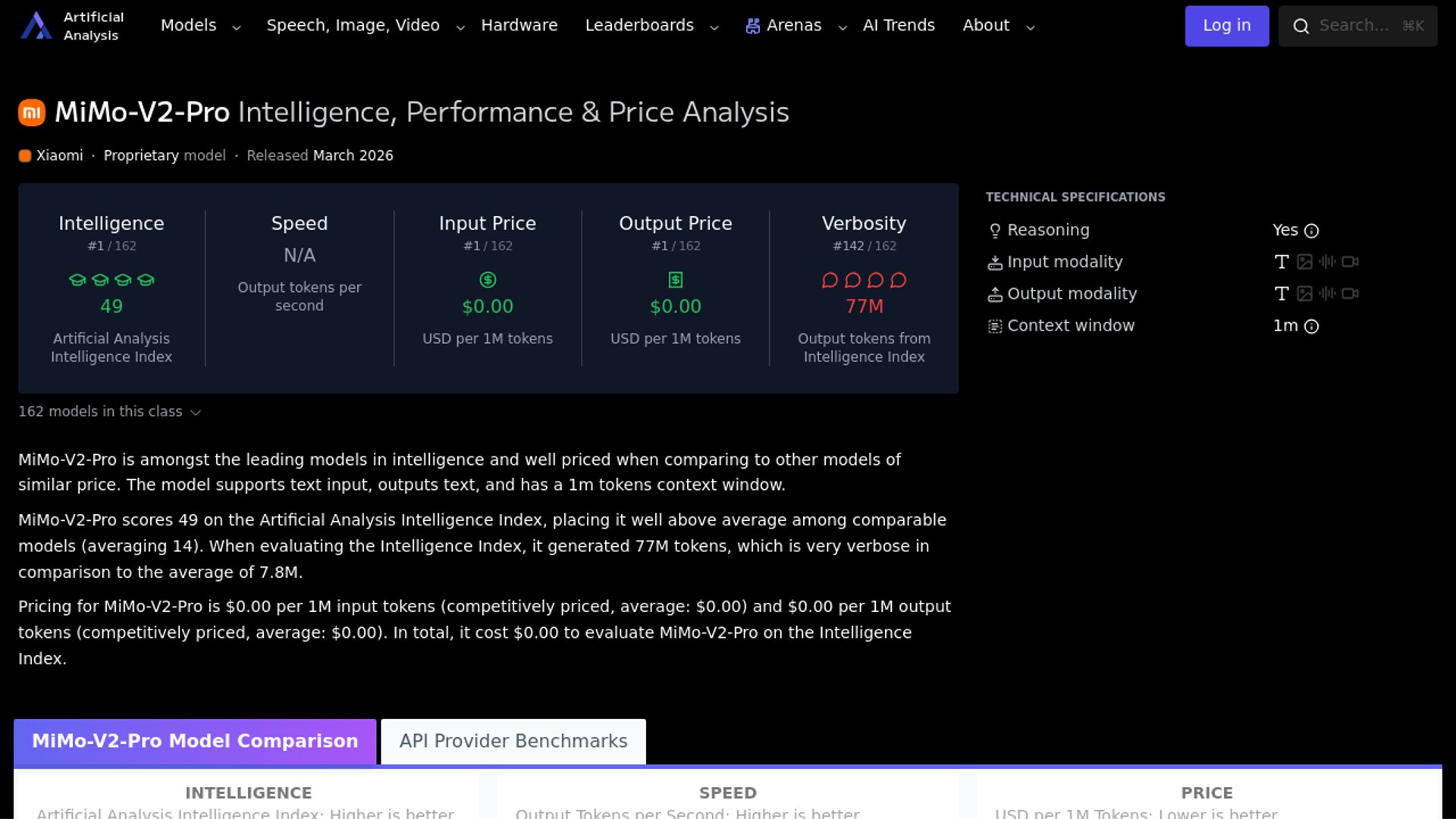Click info icon next to Reasoning Yes
The height and width of the screenshot is (819, 1456).
coord(1312,231)
